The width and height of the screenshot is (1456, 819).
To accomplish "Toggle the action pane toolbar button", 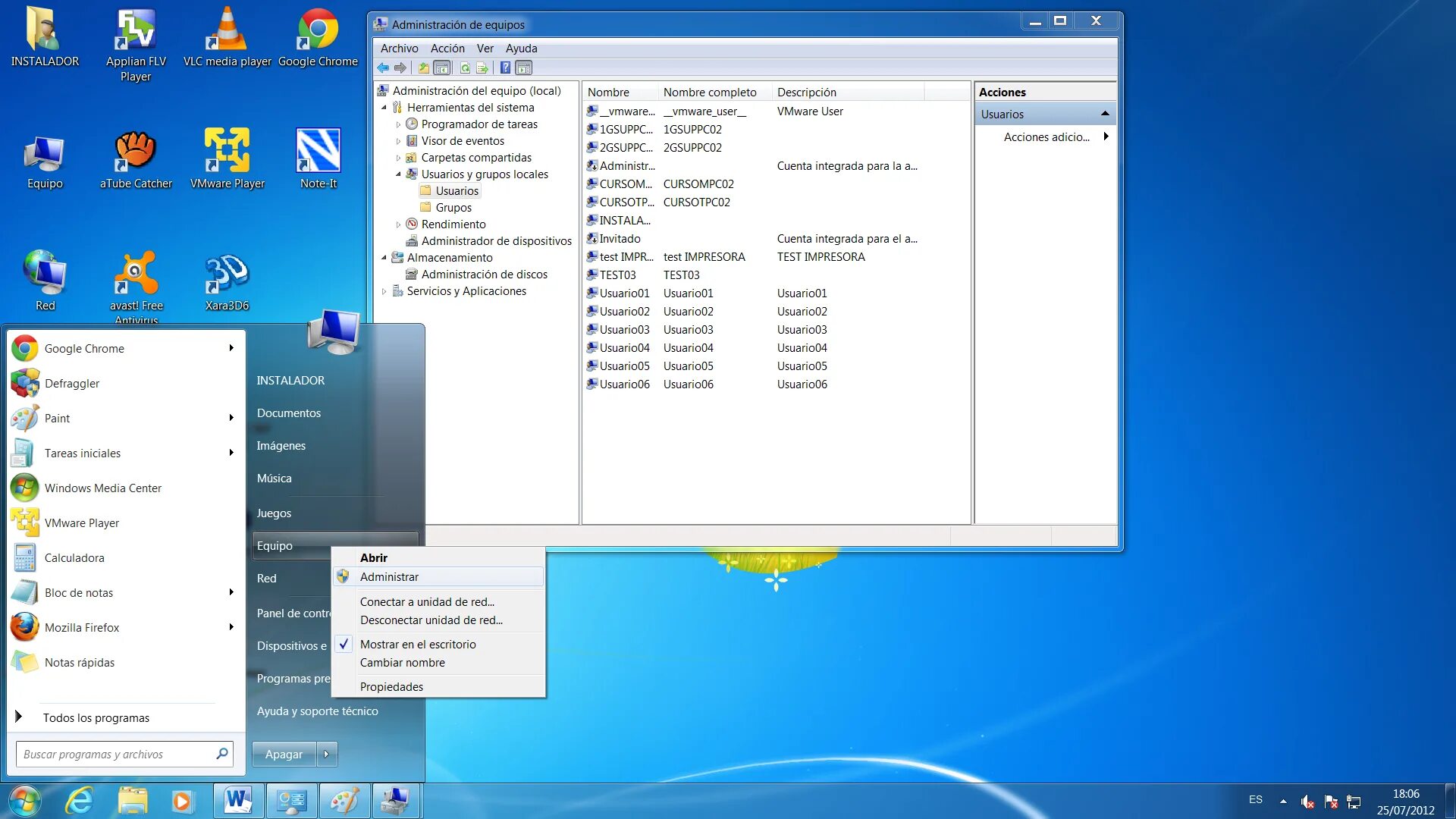I will click(x=523, y=68).
